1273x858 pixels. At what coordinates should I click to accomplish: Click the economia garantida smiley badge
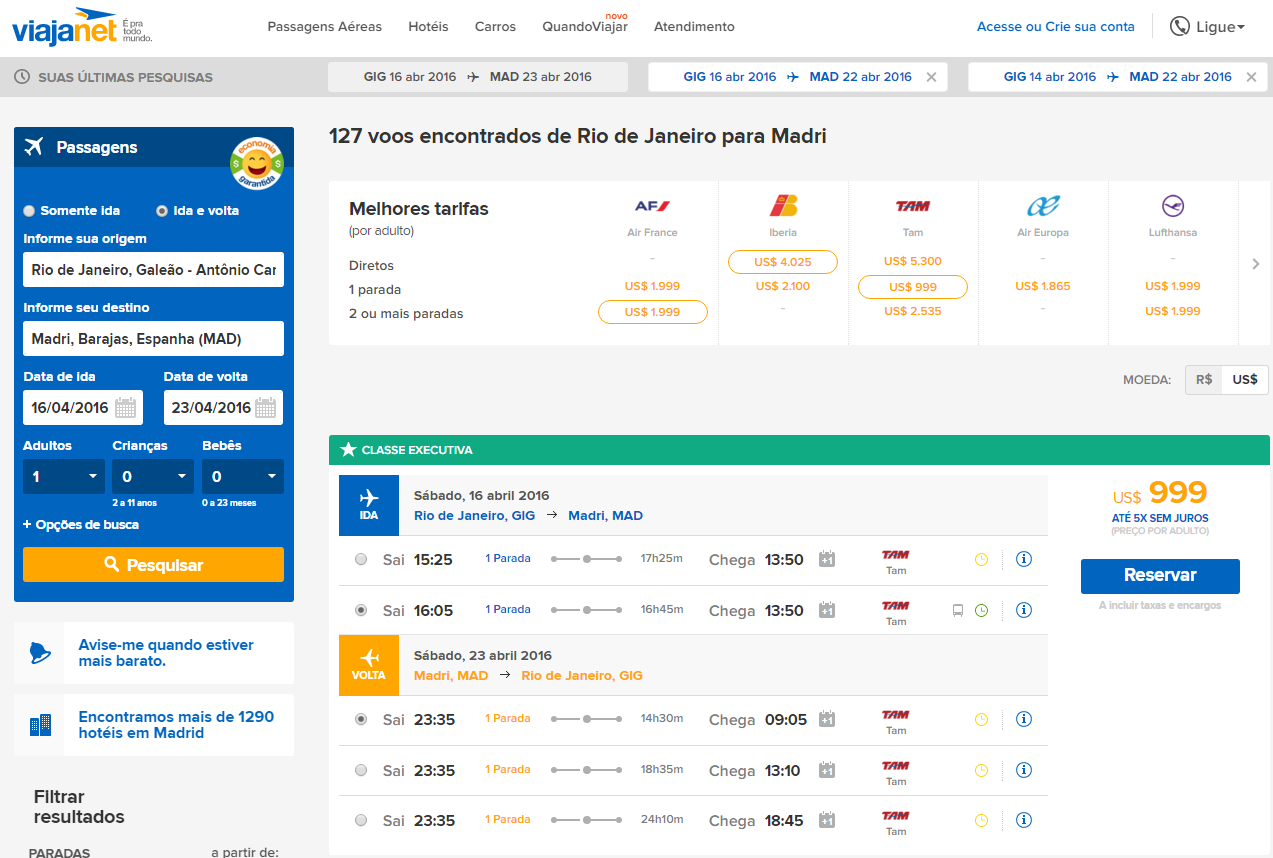(x=257, y=163)
